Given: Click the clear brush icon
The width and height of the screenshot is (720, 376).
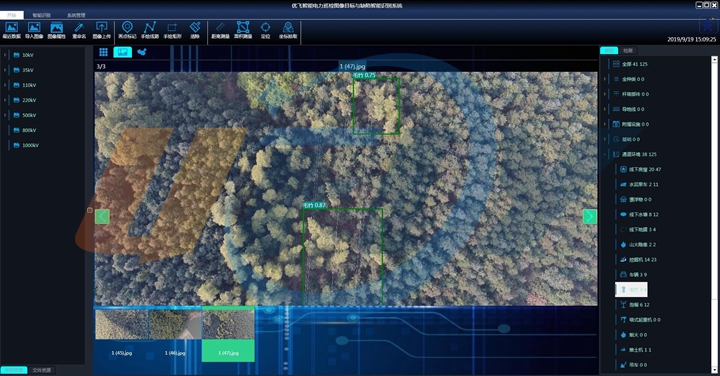Looking at the screenshot, I should [x=195, y=30].
